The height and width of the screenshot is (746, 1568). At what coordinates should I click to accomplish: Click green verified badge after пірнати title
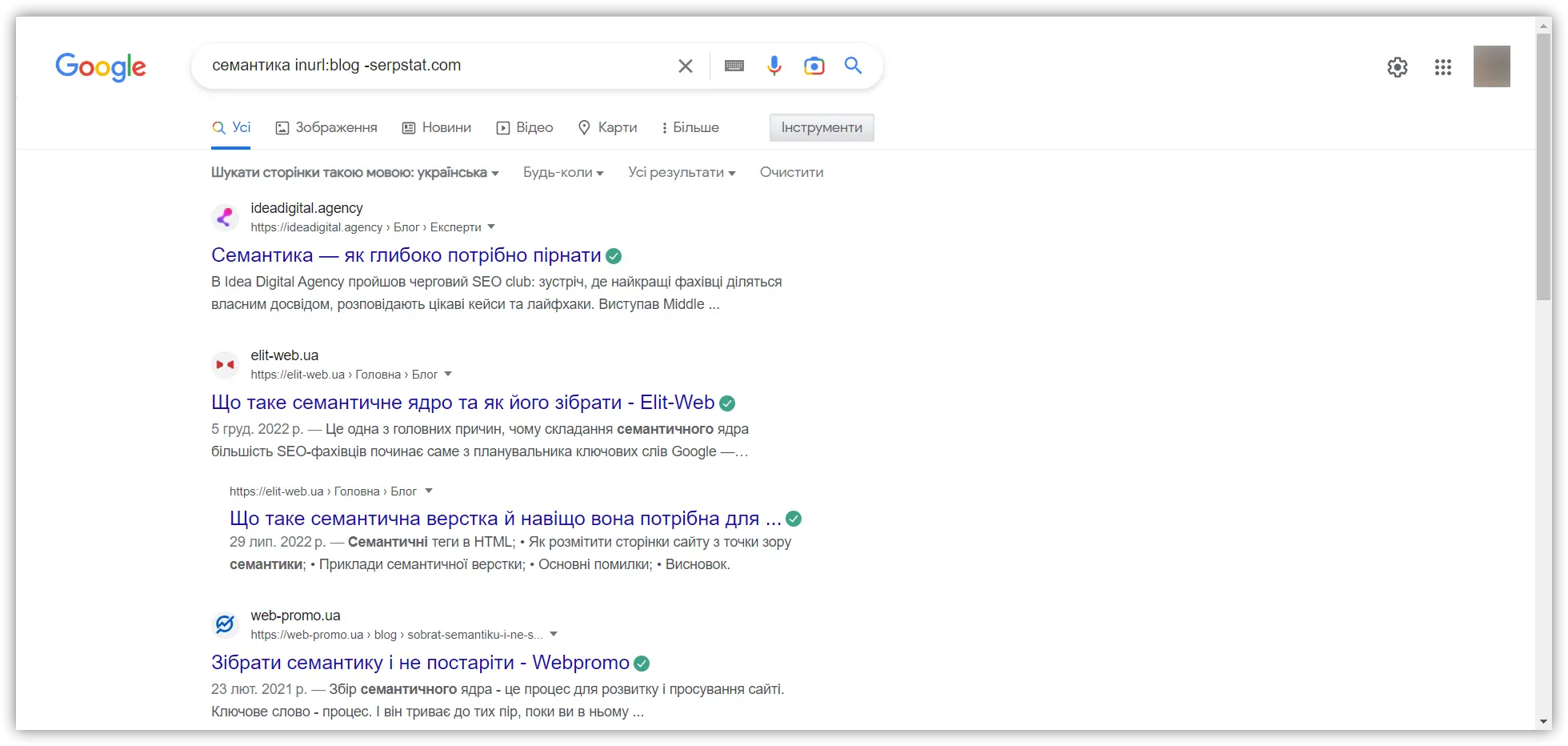coord(614,256)
